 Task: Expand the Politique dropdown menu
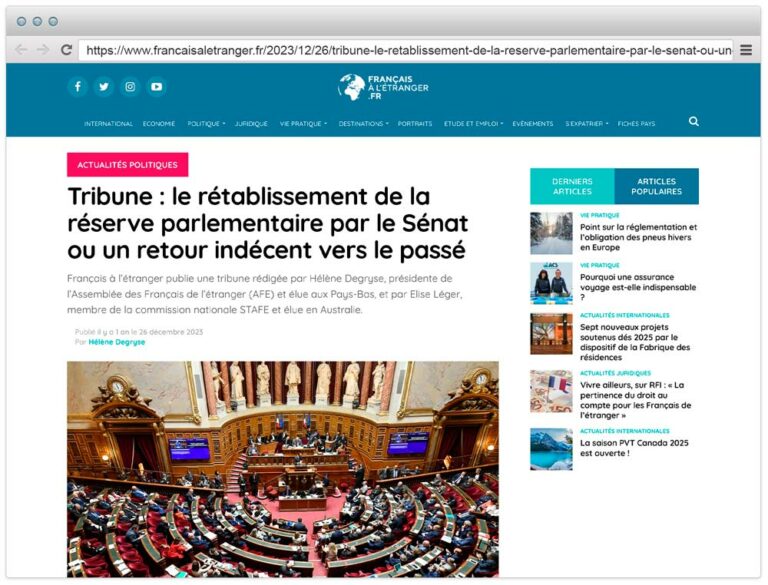[206, 123]
